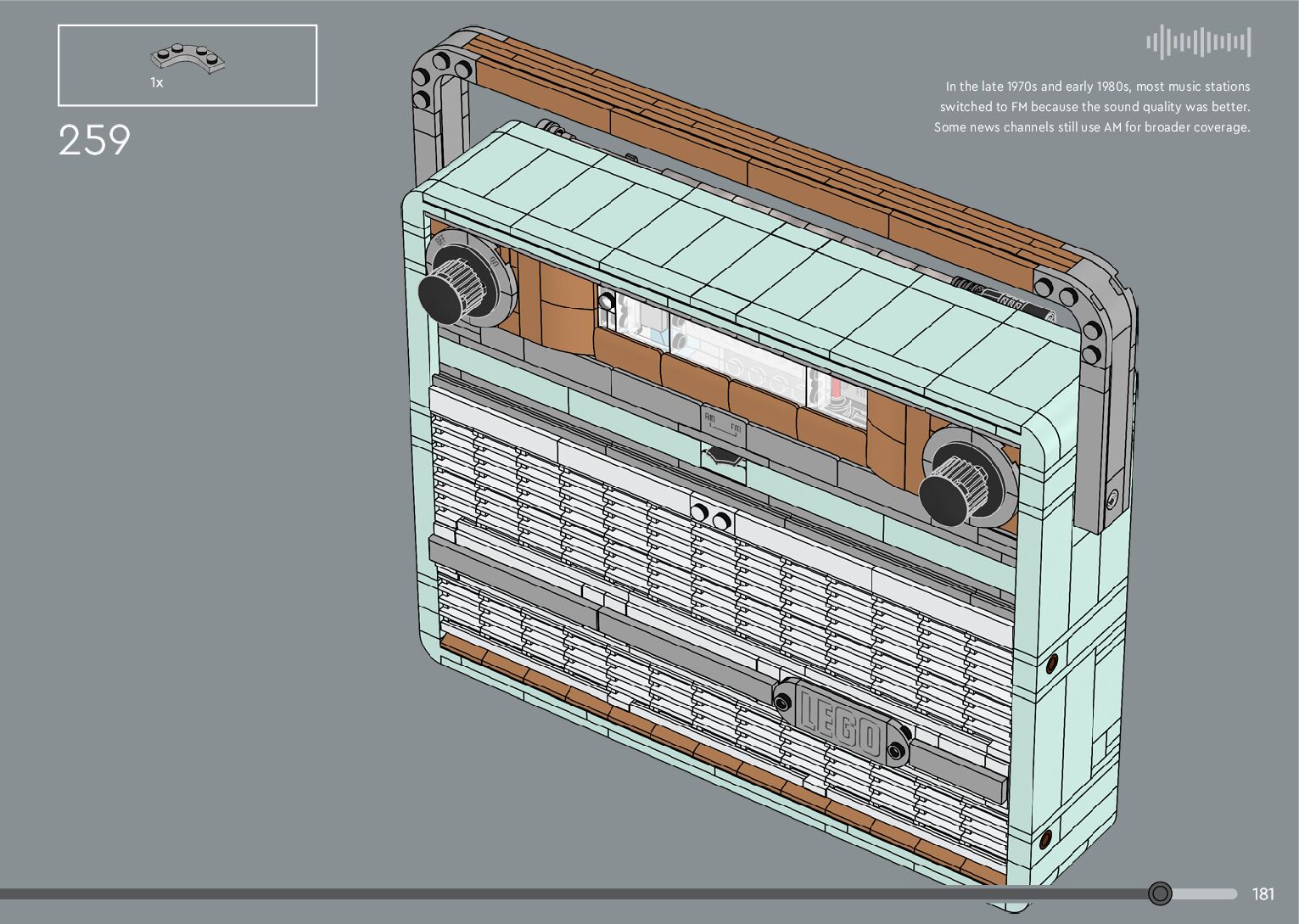Click the two studs in the grille center

(711, 516)
